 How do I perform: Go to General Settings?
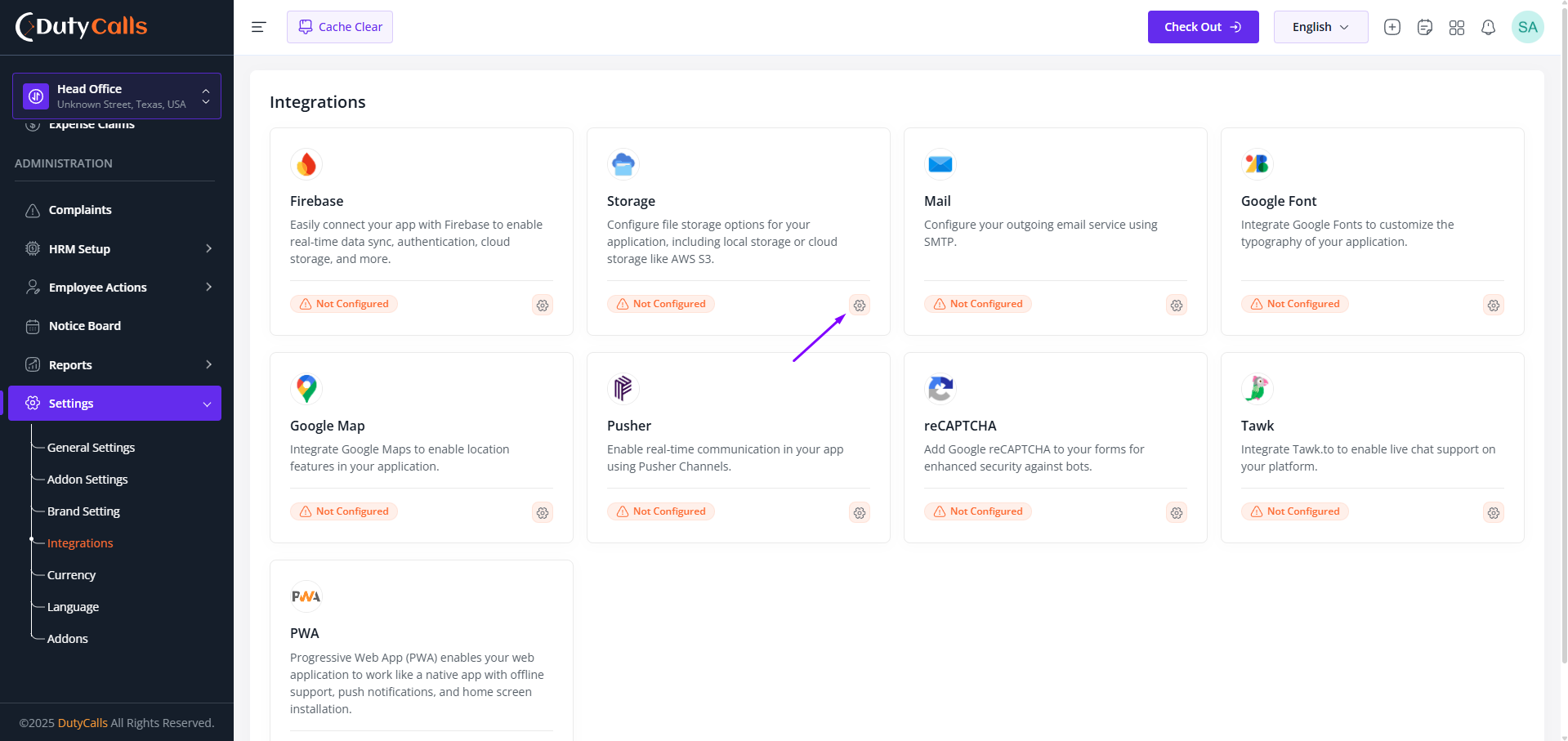point(91,448)
